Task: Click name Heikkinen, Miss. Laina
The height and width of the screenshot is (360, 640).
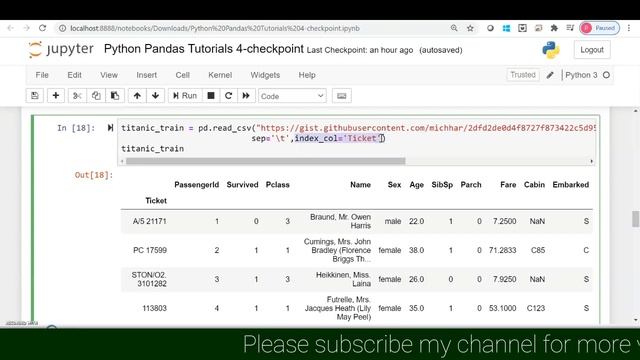Action: click(x=343, y=279)
